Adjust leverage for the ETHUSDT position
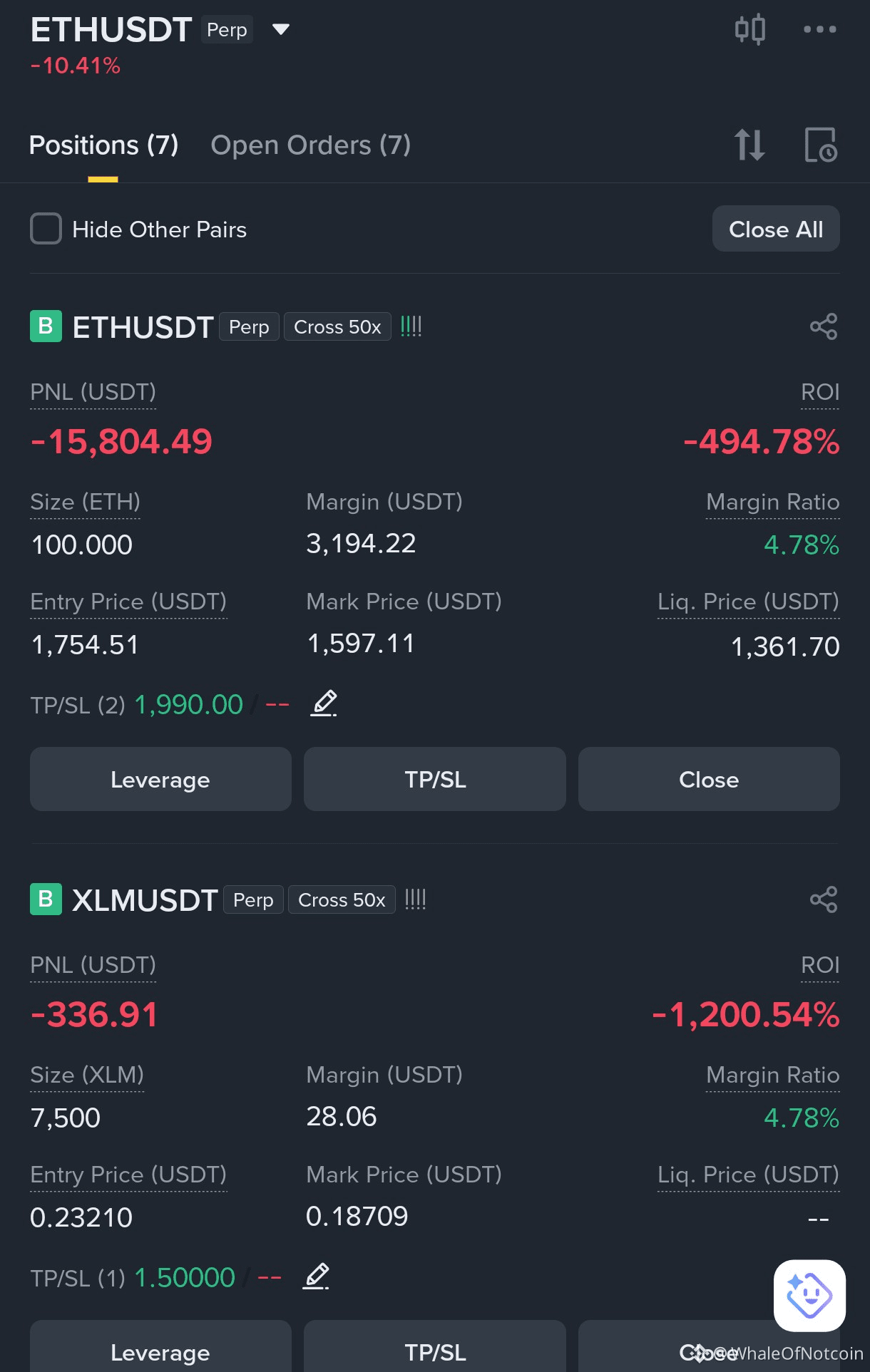 (x=160, y=779)
